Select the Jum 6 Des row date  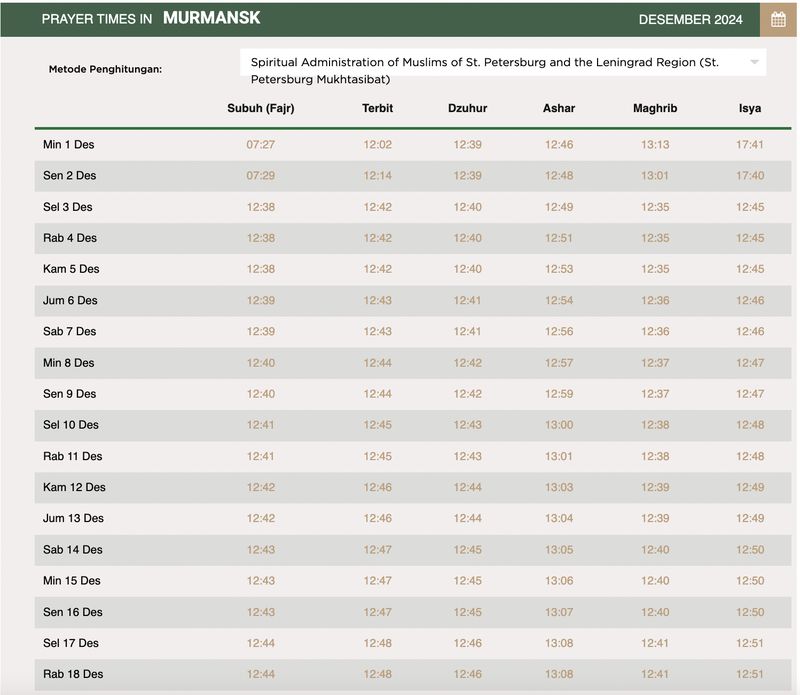70,301
